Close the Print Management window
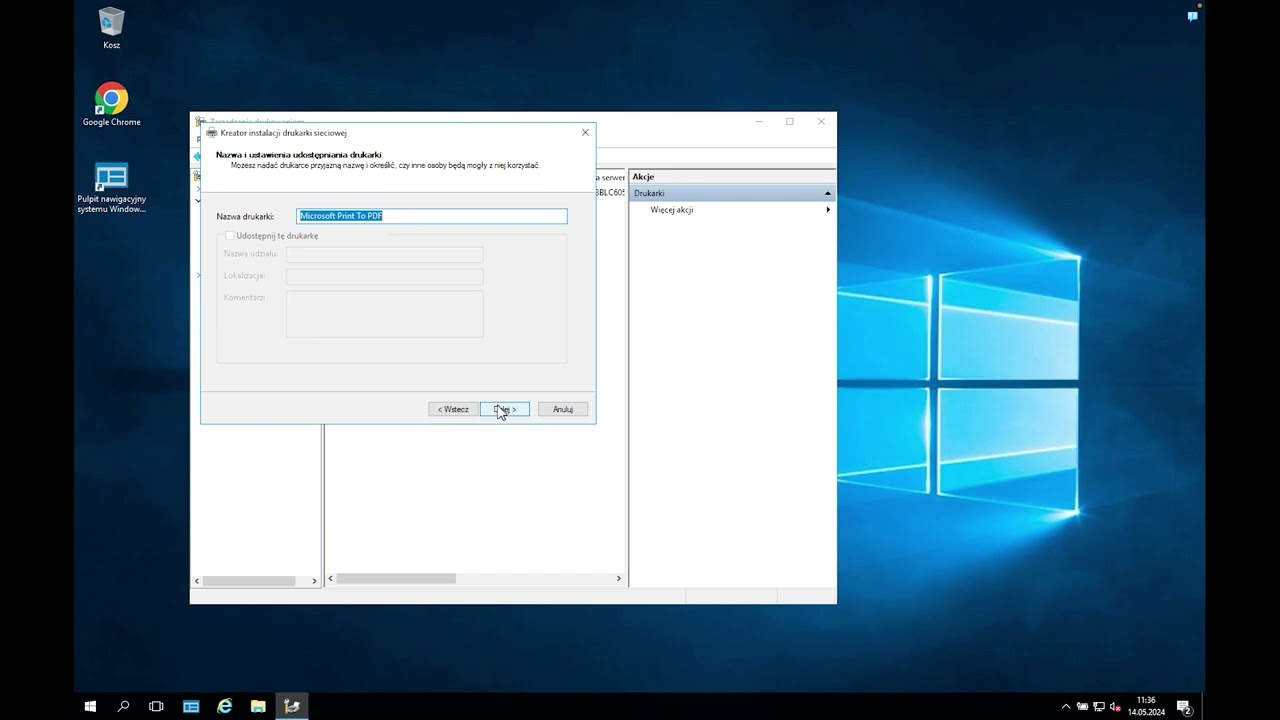Screen dimensions: 1280x720 tap(821, 121)
